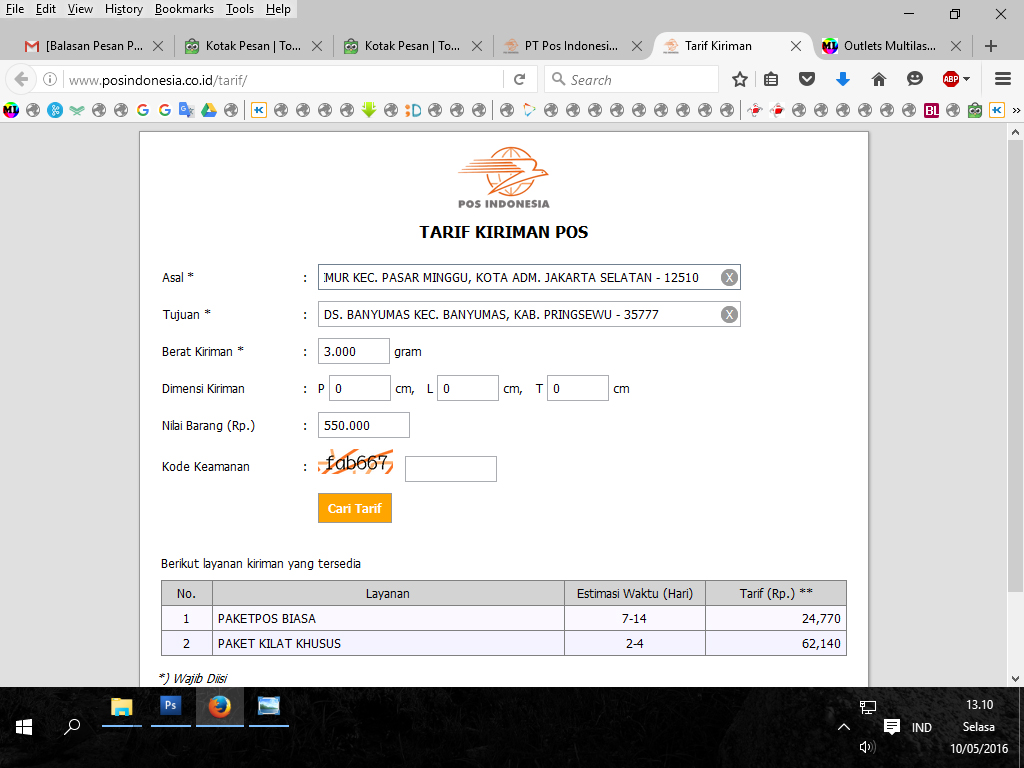Viewport: 1024px width, 768px height.
Task: Open the Bookmarks menu
Action: [x=184, y=8]
